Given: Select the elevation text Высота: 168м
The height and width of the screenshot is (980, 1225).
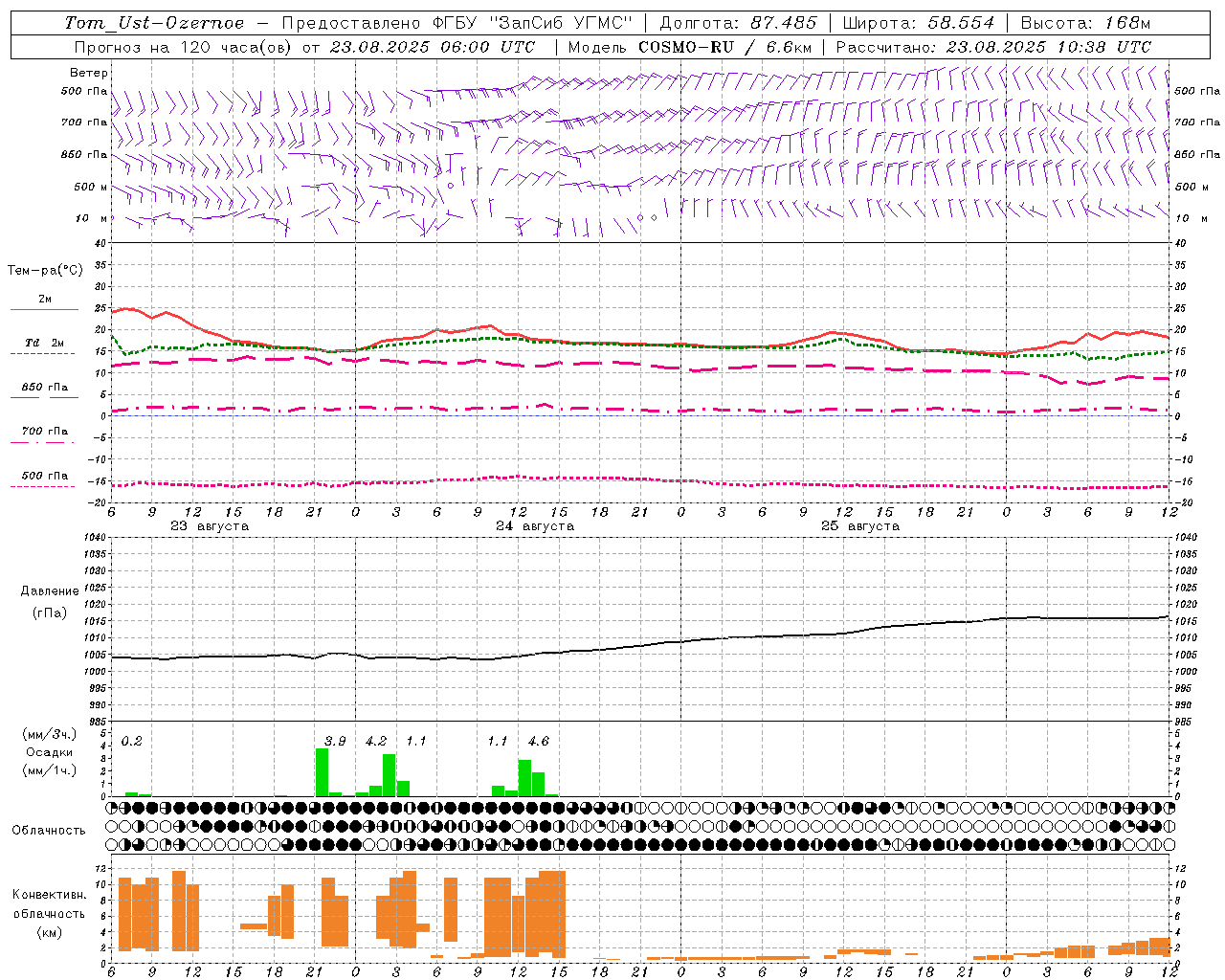Looking at the screenshot, I should [1085, 23].
